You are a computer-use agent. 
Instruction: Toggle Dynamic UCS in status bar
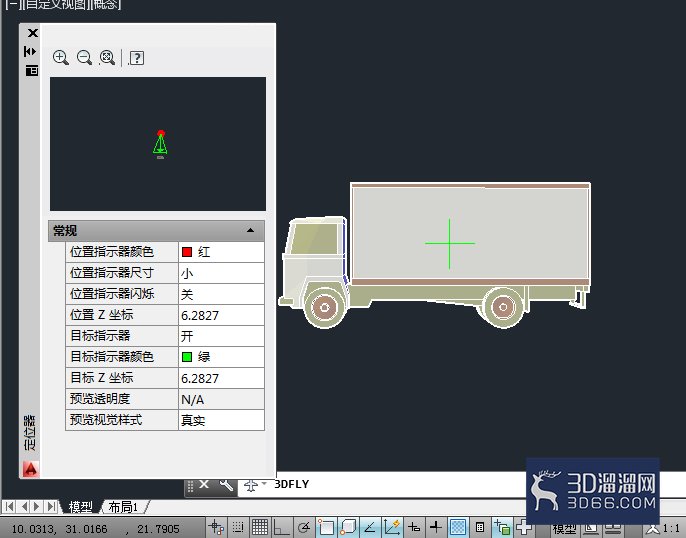[x=392, y=528]
